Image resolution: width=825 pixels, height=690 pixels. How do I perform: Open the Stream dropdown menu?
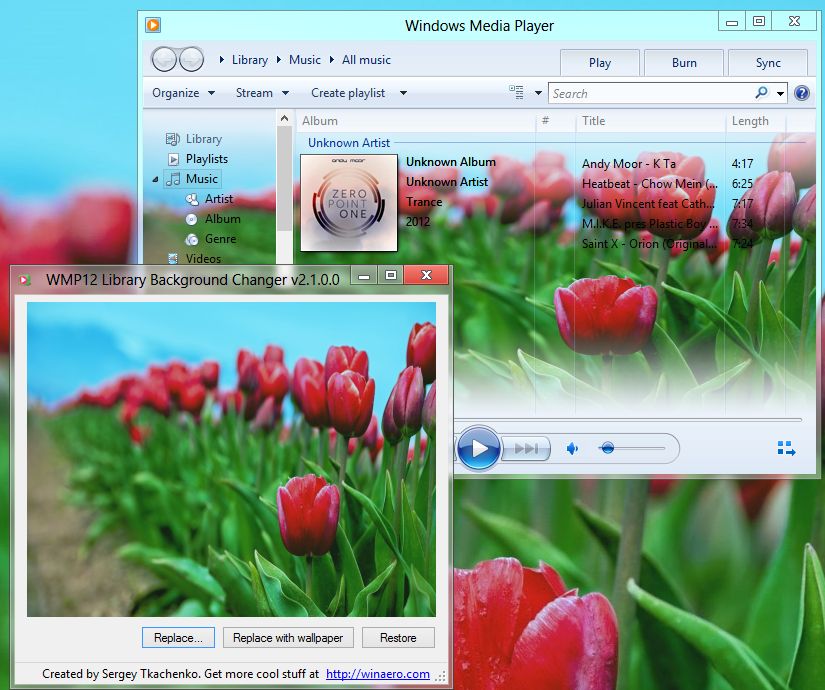click(262, 93)
